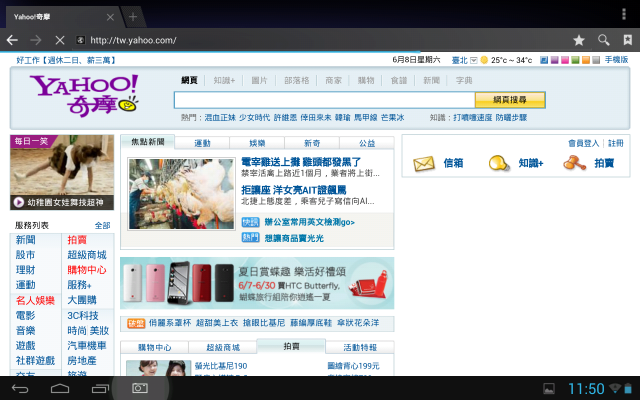The height and width of the screenshot is (400, 640).
Task: Click hot search term 少女時代
Action: [x=254, y=118]
